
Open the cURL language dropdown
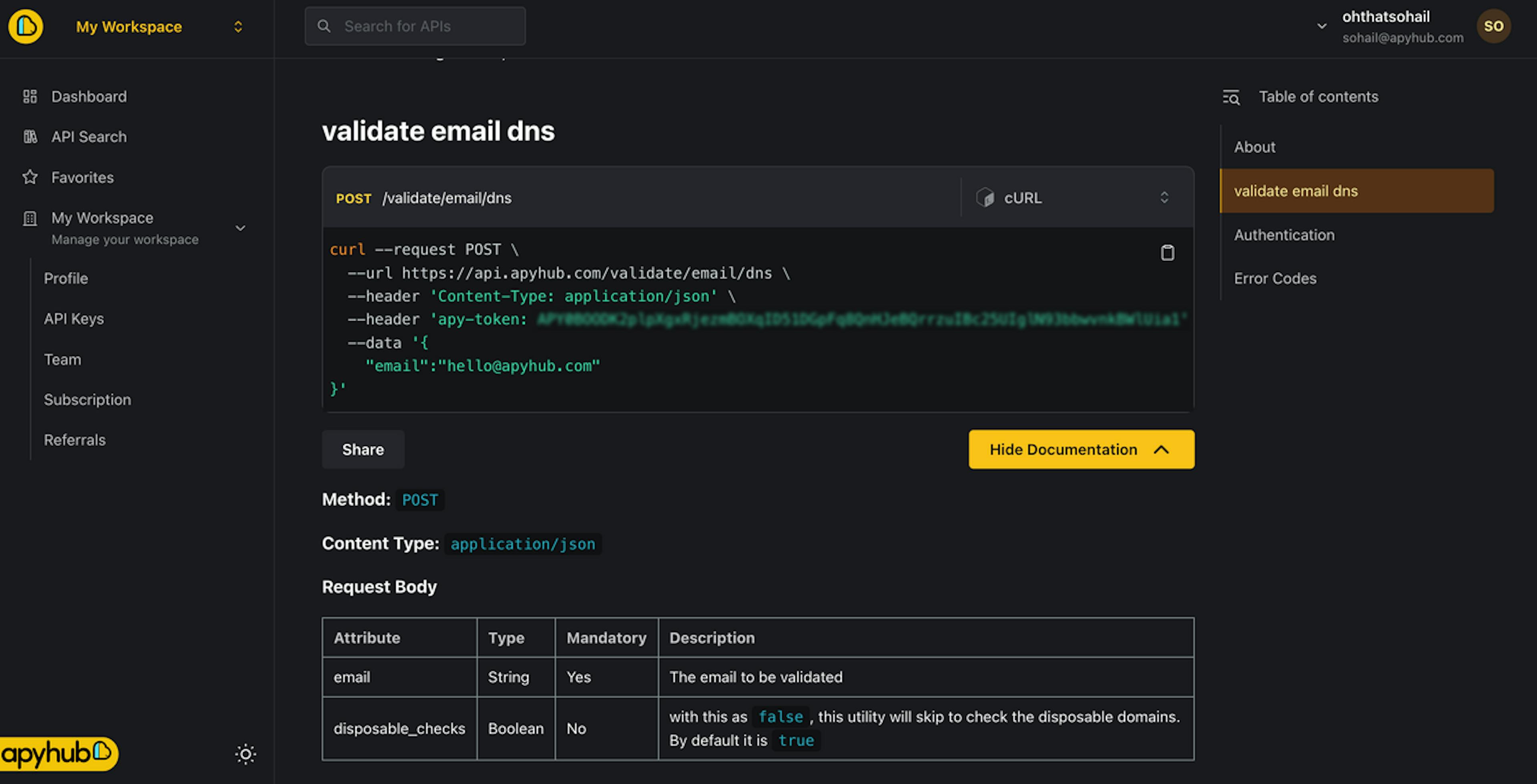tap(1077, 197)
